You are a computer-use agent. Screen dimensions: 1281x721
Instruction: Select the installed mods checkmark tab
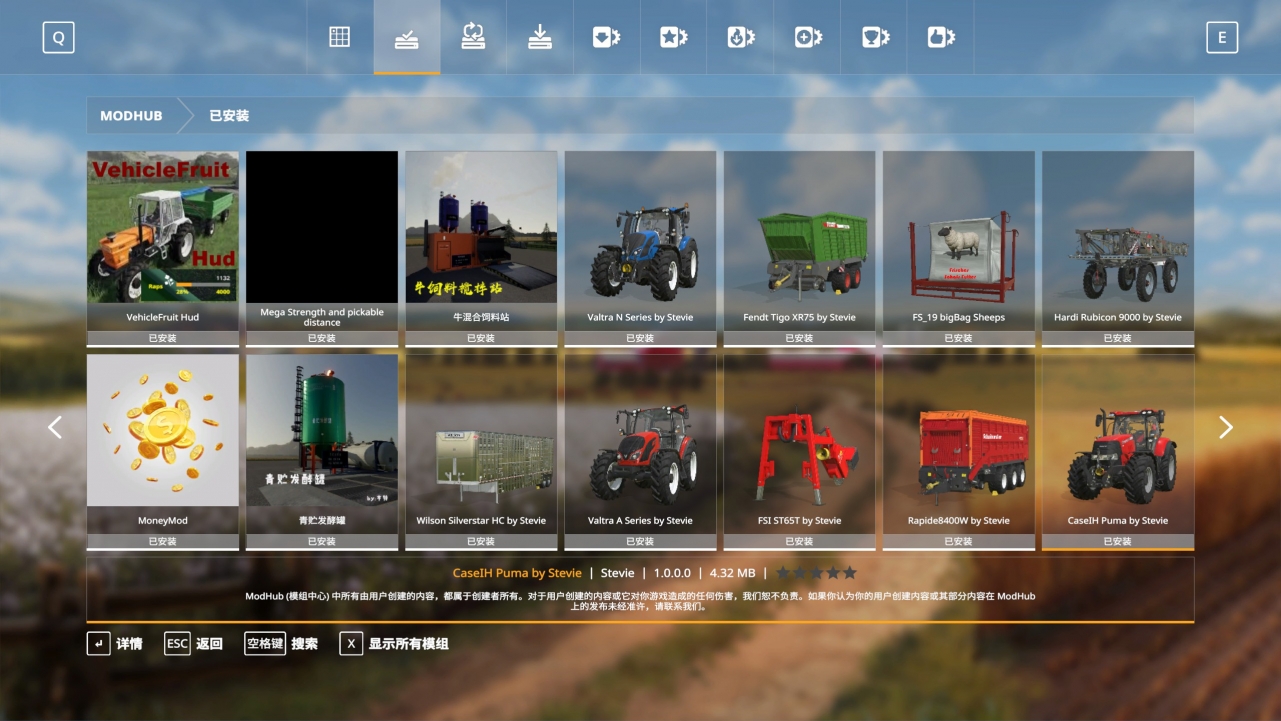(x=407, y=38)
